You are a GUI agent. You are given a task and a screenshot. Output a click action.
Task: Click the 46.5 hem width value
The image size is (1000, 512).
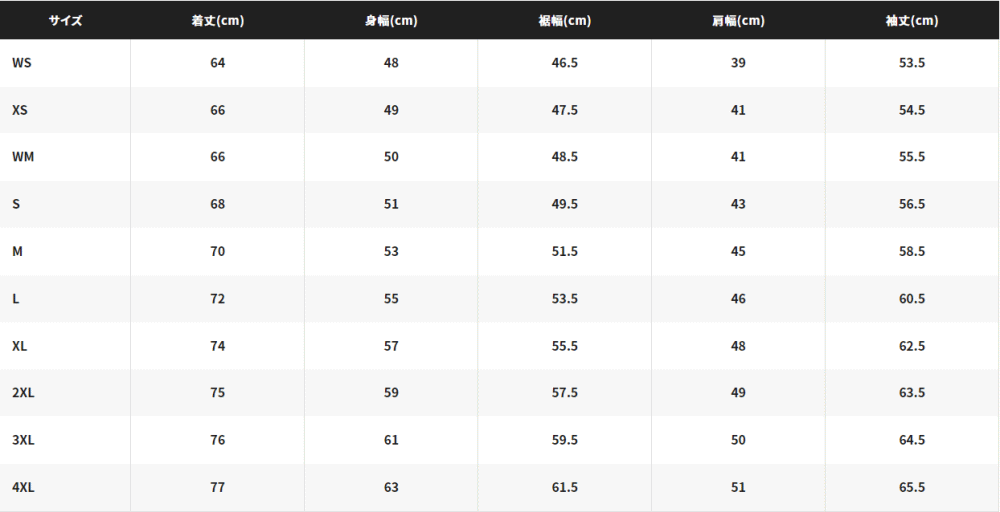(x=564, y=62)
